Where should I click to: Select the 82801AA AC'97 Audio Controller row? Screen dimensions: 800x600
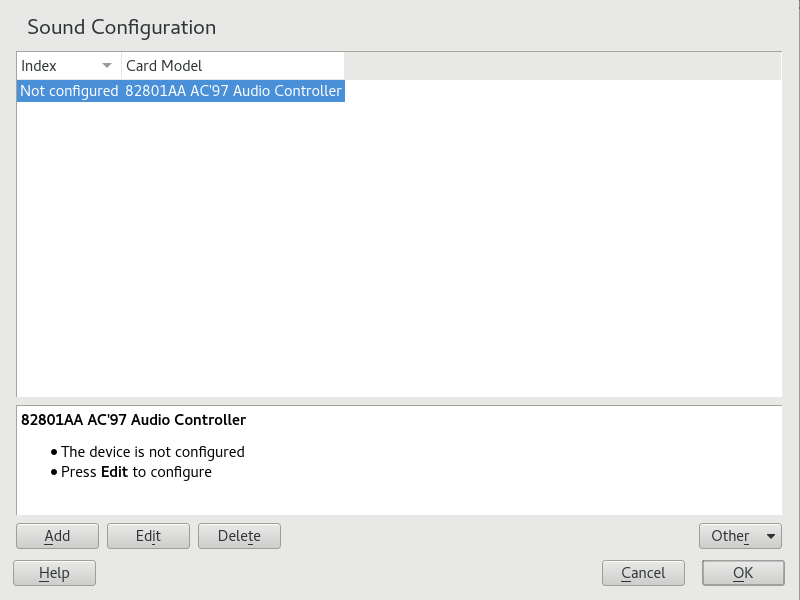pos(233,91)
